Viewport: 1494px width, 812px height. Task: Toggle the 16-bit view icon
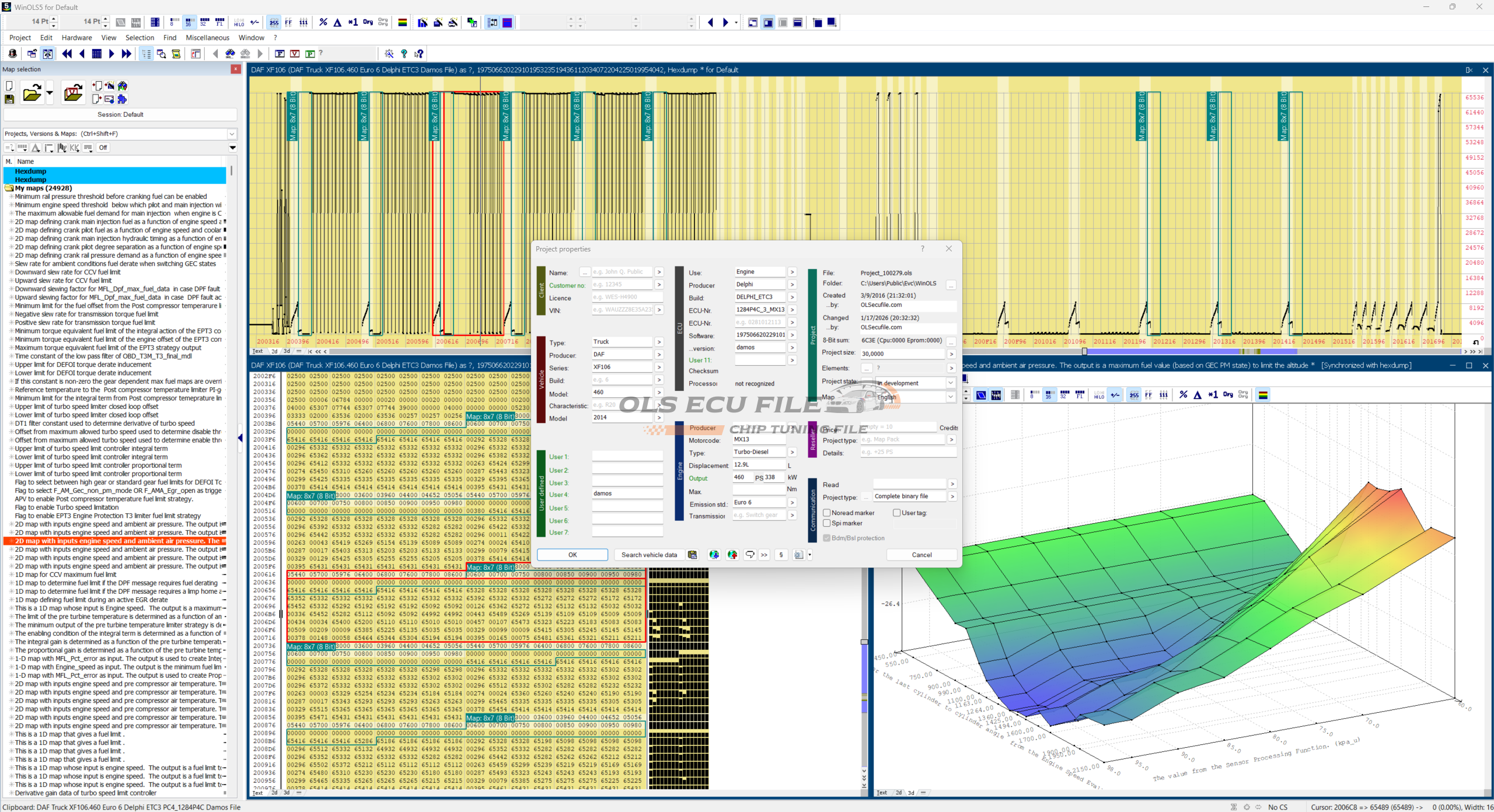pyautogui.click(x=189, y=22)
